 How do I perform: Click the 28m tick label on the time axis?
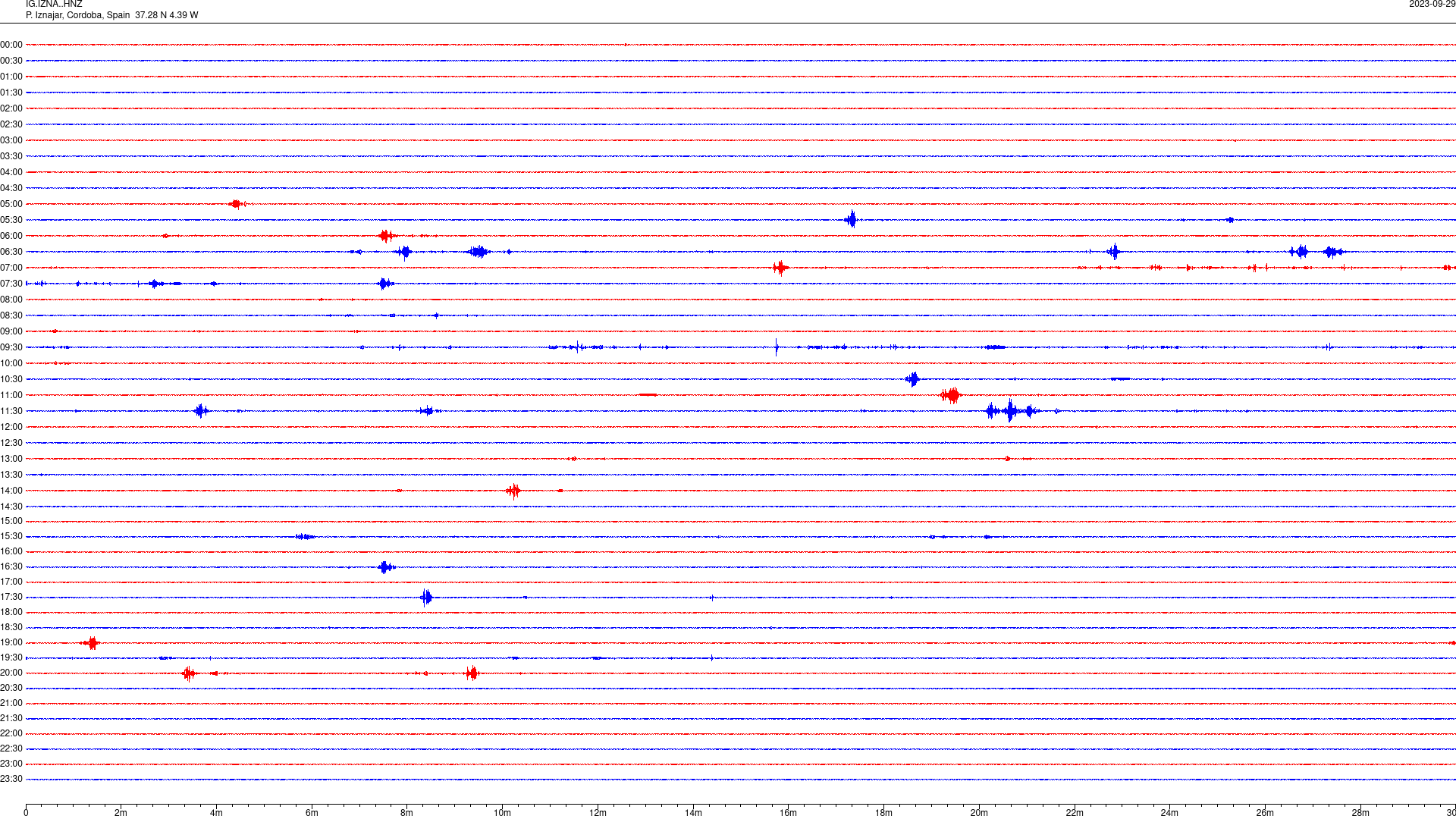coord(1360,813)
